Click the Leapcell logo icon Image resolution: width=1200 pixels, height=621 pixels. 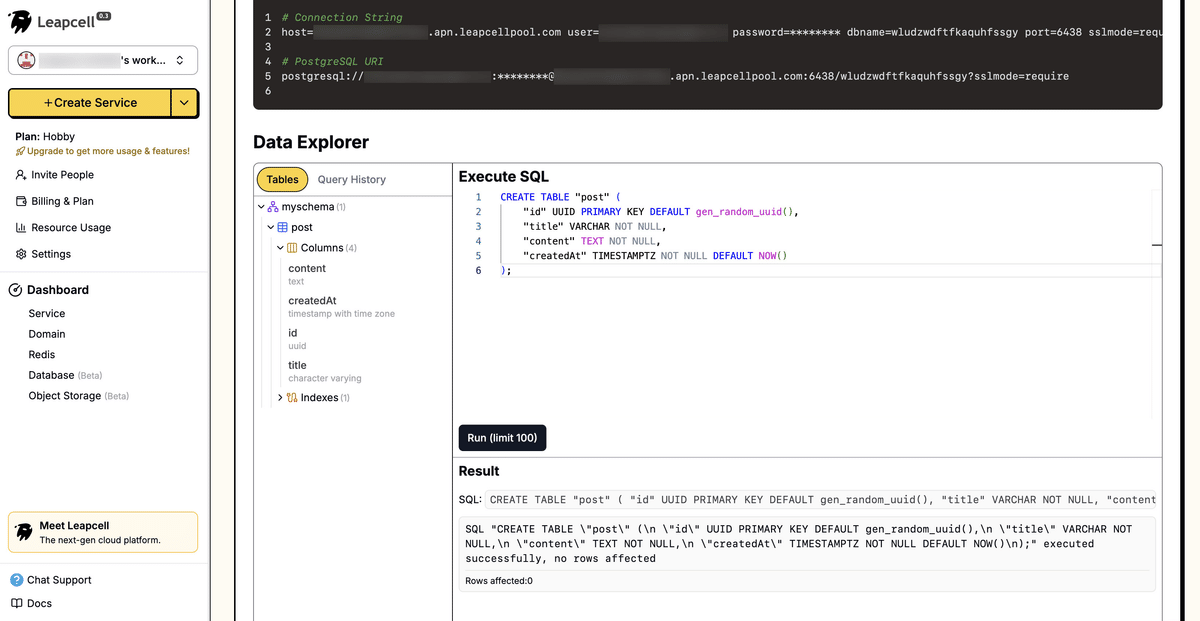(22, 21)
